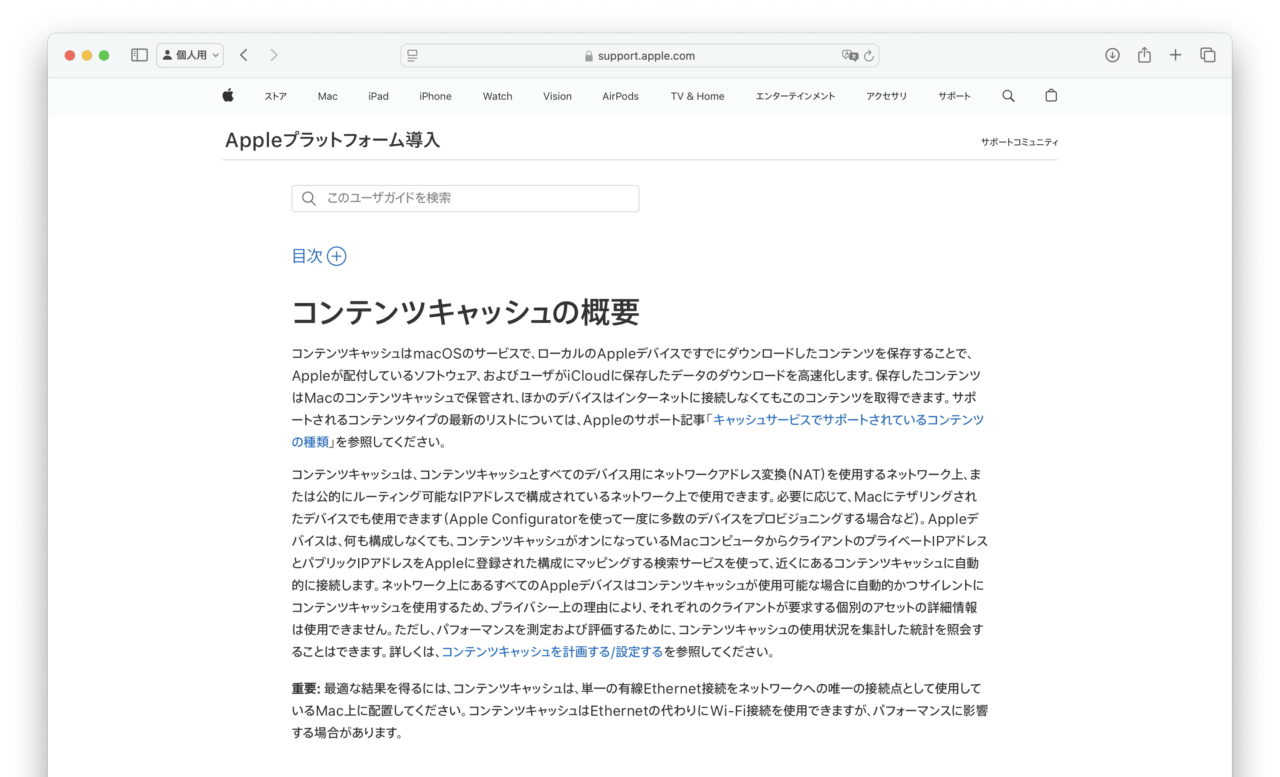Viewport: 1280px width, 777px height.
Task: Open a new tab
Action: pos(1176,55)
